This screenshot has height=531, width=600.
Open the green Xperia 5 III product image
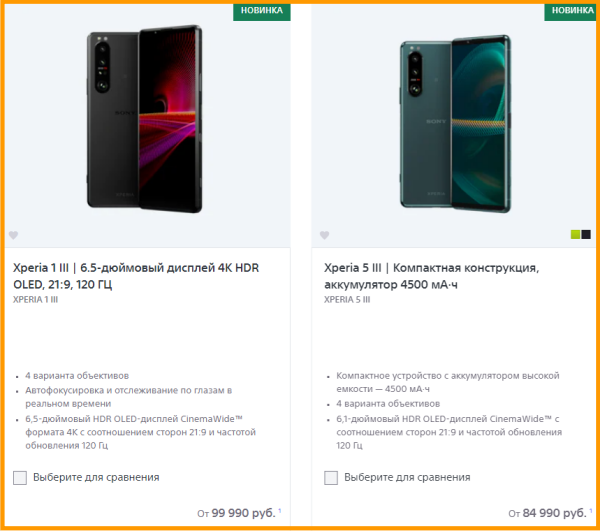[x=455, y=123]
